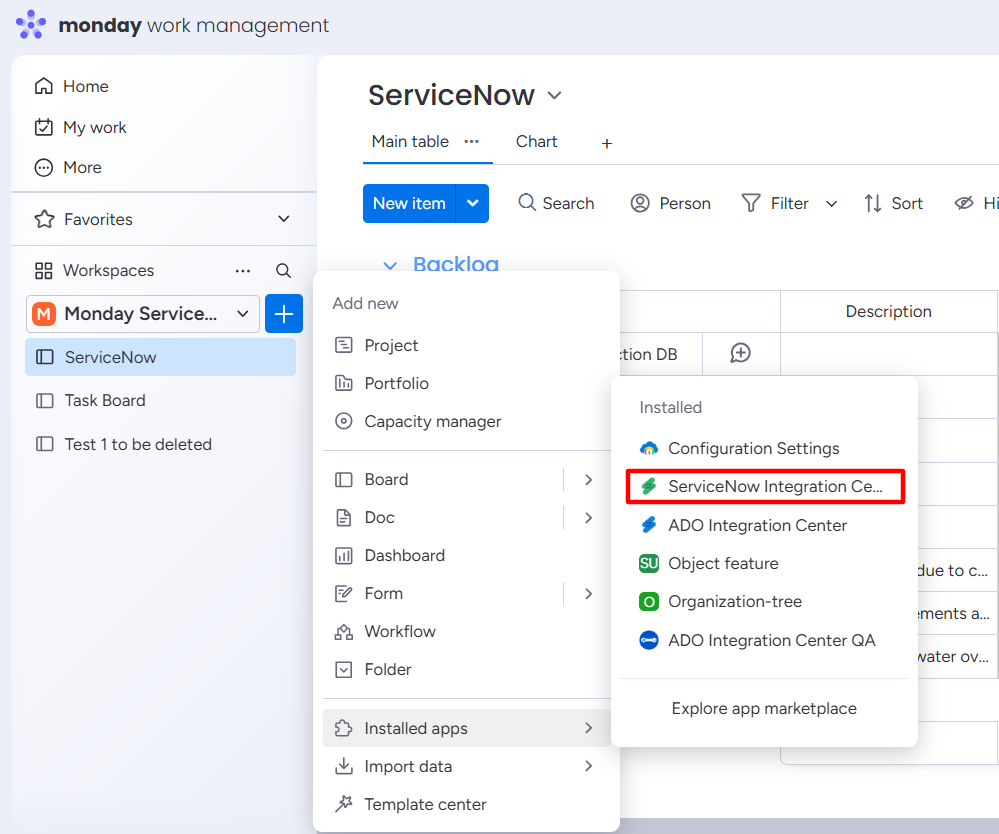The image size is (999, 834).
Task: Switch to the Chart tab
Action: click(x=536, y=141)
